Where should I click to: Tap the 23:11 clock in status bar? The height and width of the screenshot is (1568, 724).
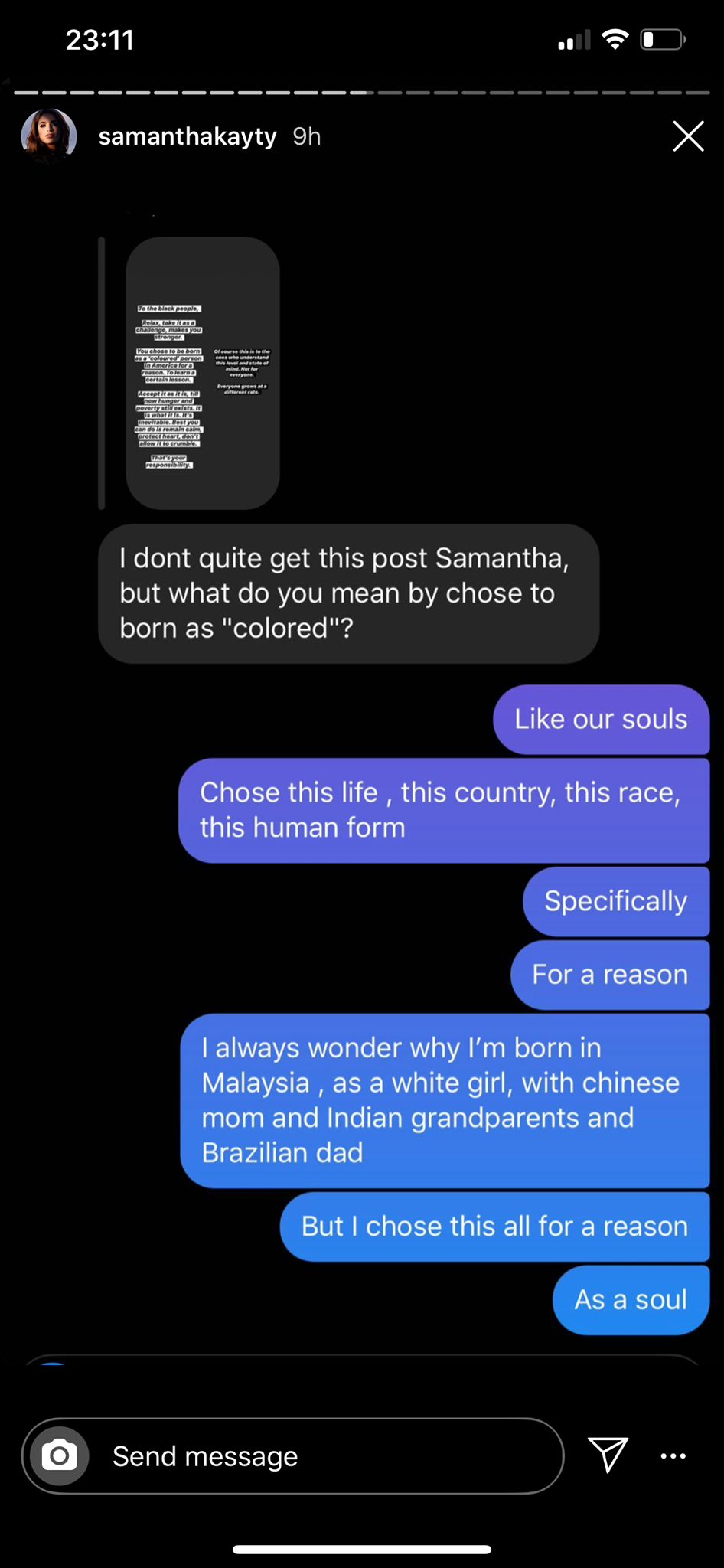tap(100, 40)
